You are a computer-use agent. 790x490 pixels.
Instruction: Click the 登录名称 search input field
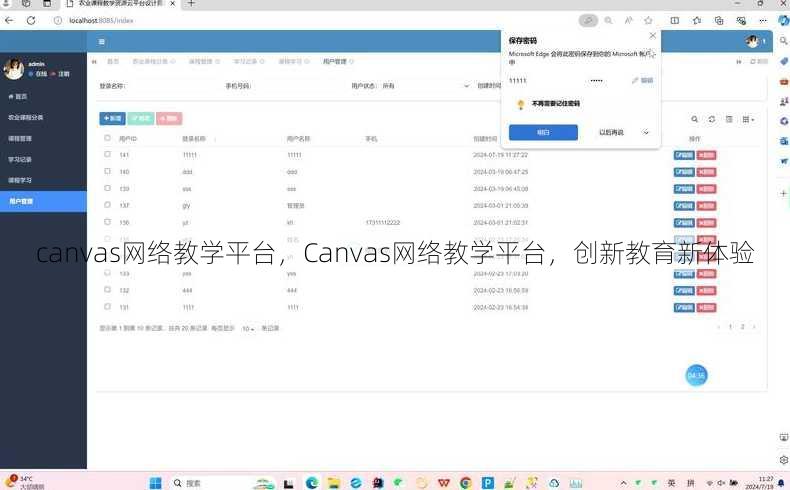171,86
